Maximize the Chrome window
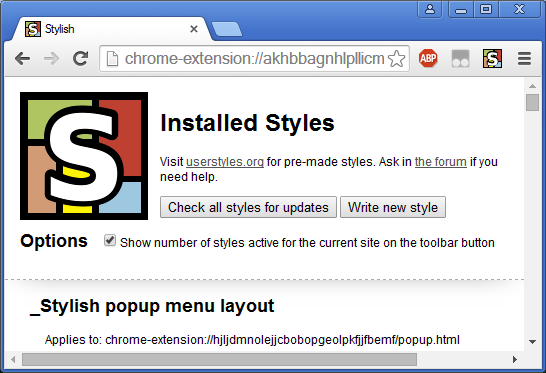Viewport: 546px width, 373px height. [486, 9]
